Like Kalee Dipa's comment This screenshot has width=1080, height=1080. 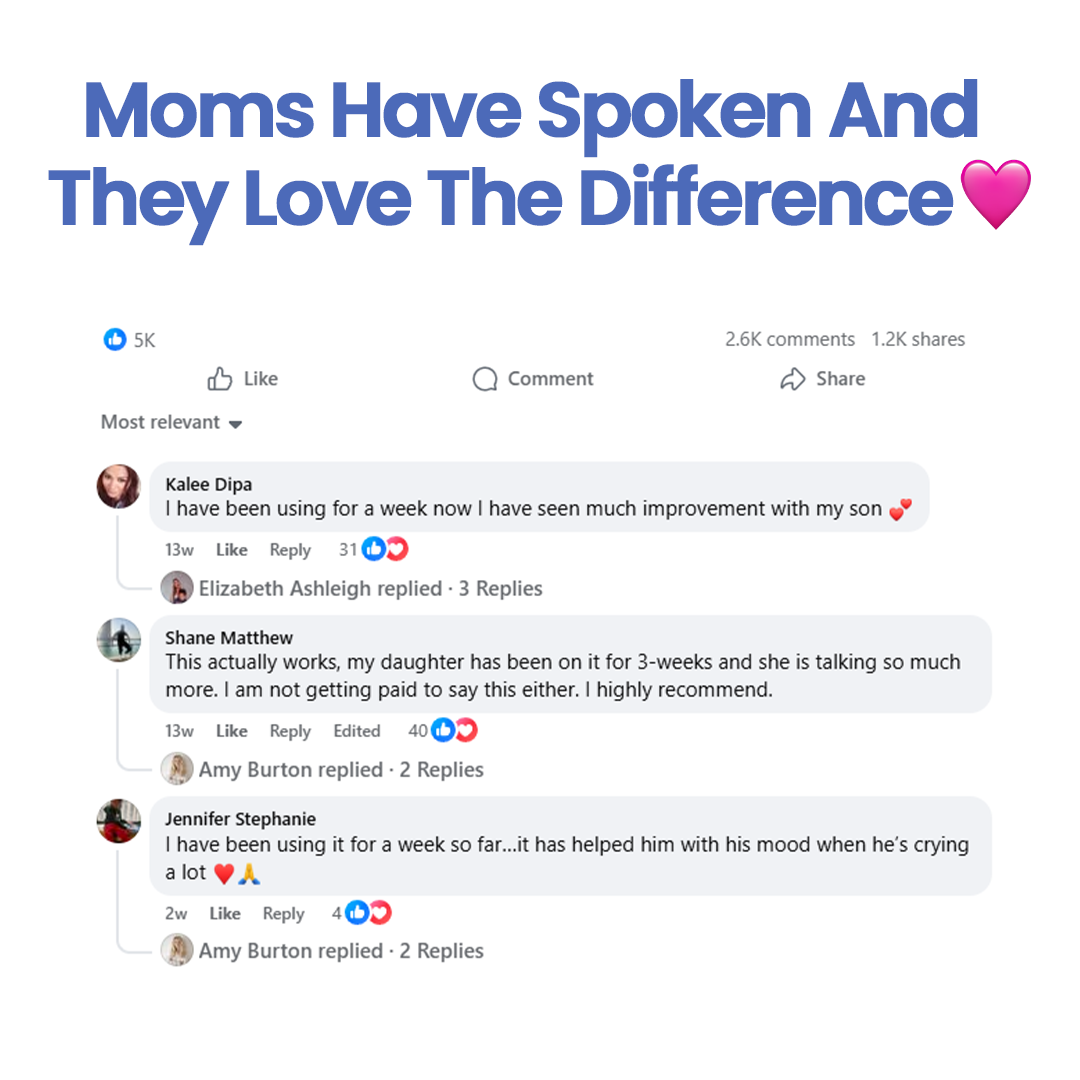click(x=231, y=550)
